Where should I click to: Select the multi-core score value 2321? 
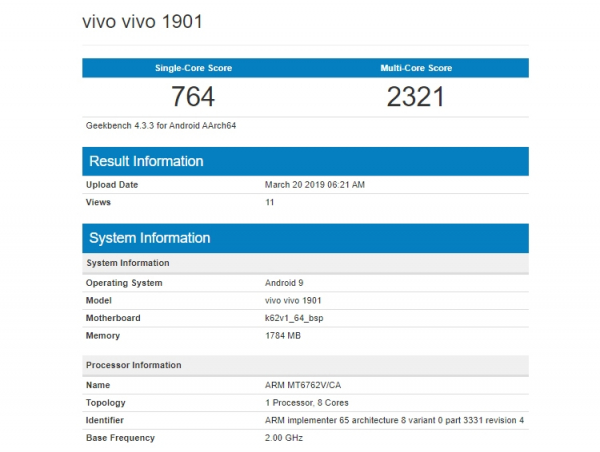coord(416,97)
